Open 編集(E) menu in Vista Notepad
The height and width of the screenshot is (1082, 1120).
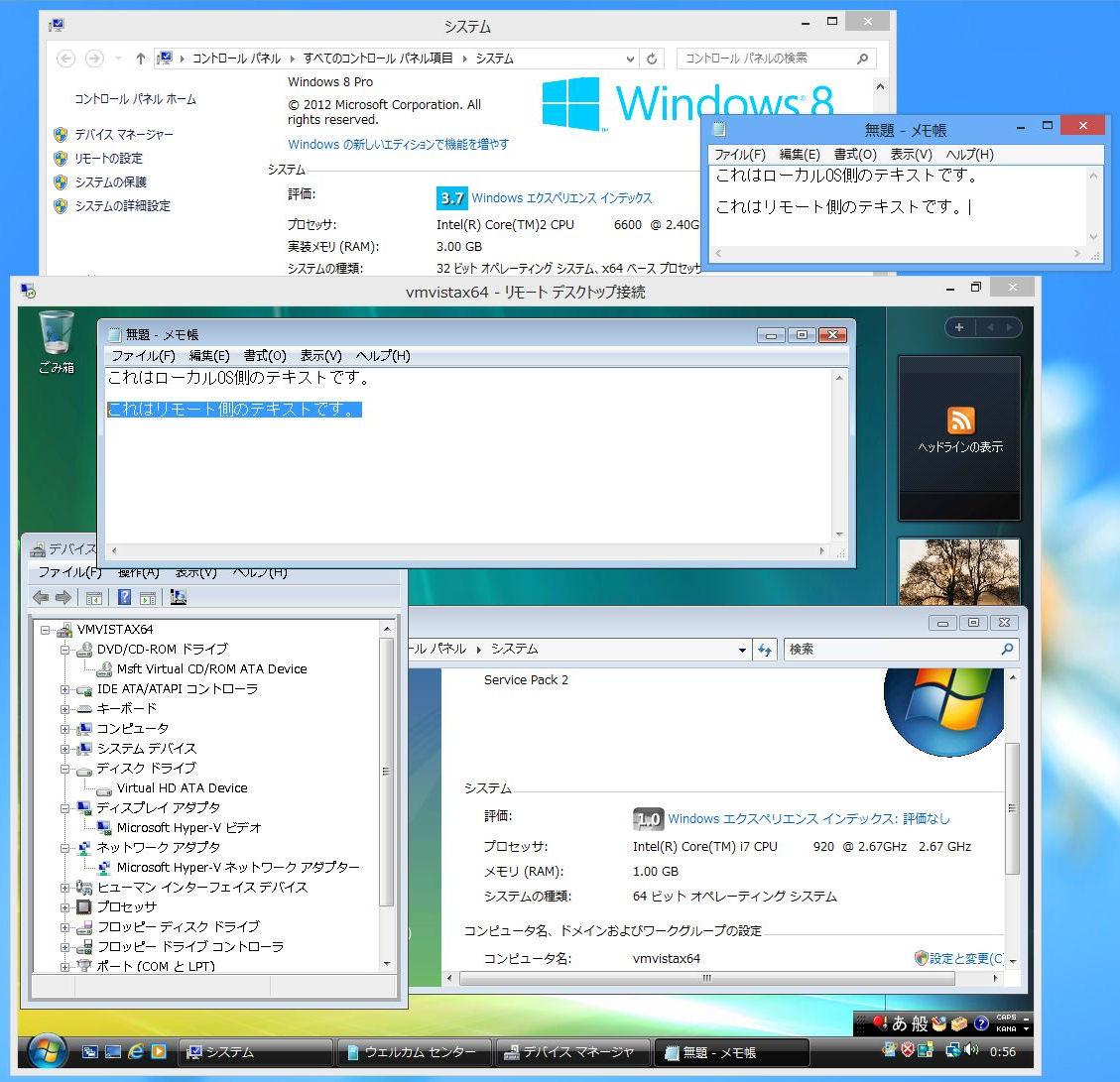click(x=209, y=356)
